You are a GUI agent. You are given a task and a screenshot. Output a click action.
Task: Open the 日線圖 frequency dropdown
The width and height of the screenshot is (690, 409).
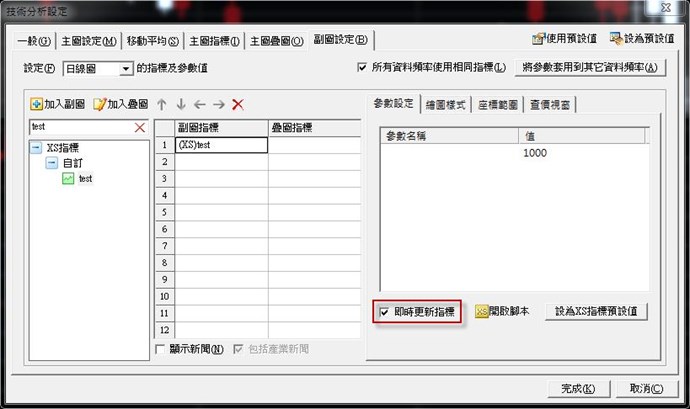[x=126, y=69]
